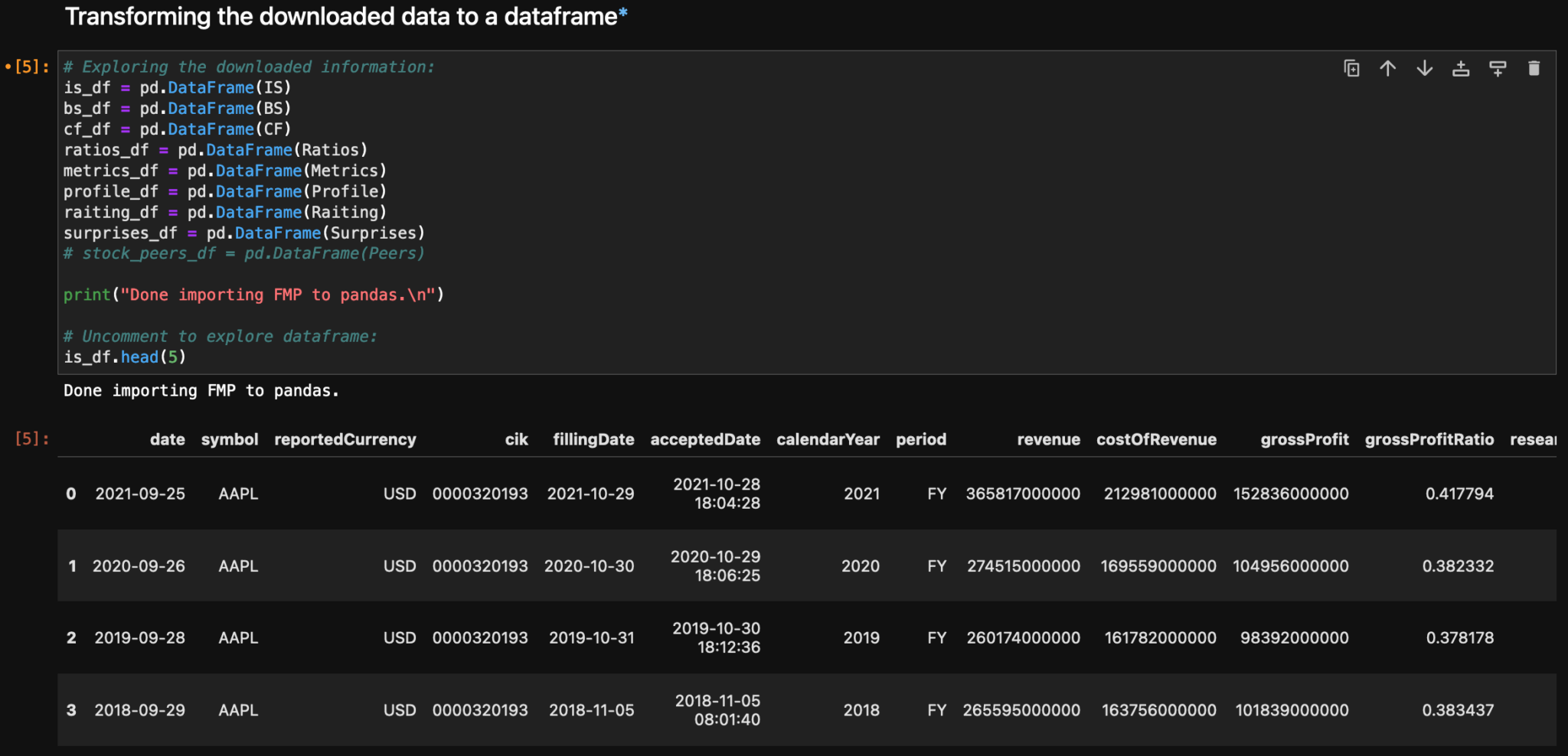Select the revenue column header
1568x756 pixels.
[1048, 438]
